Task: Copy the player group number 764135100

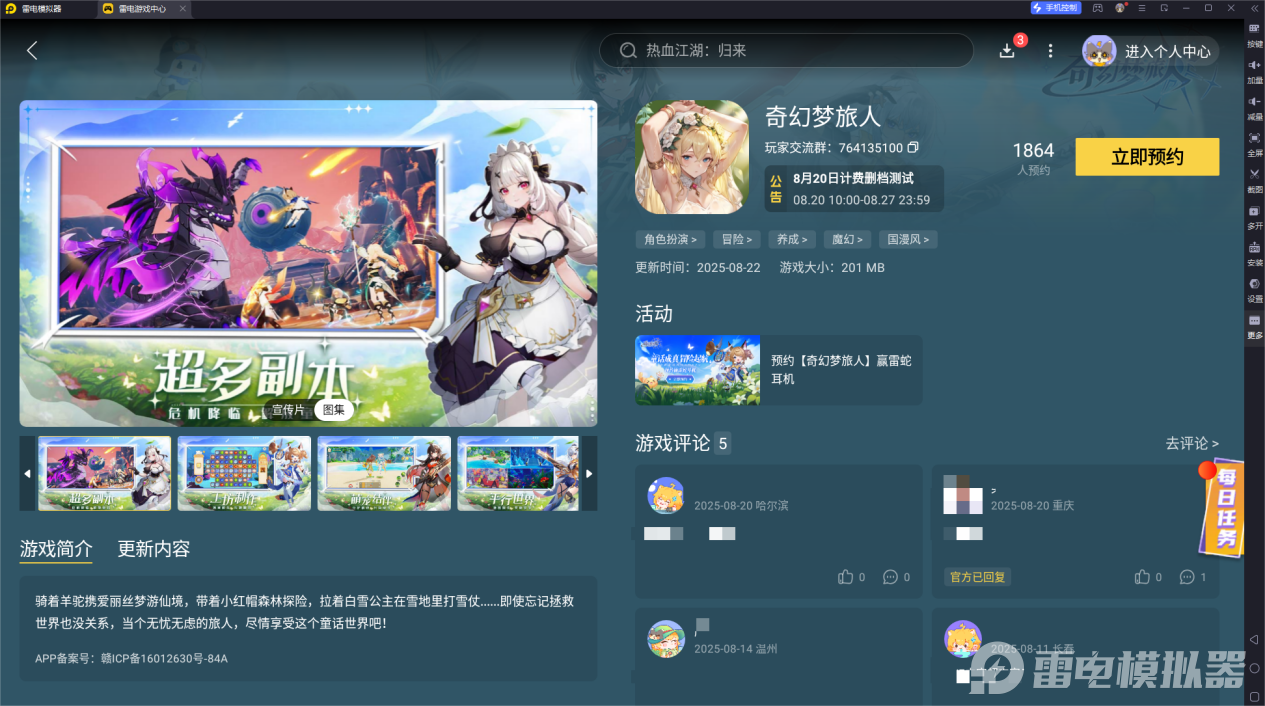Action: click(x=913, y=148)
